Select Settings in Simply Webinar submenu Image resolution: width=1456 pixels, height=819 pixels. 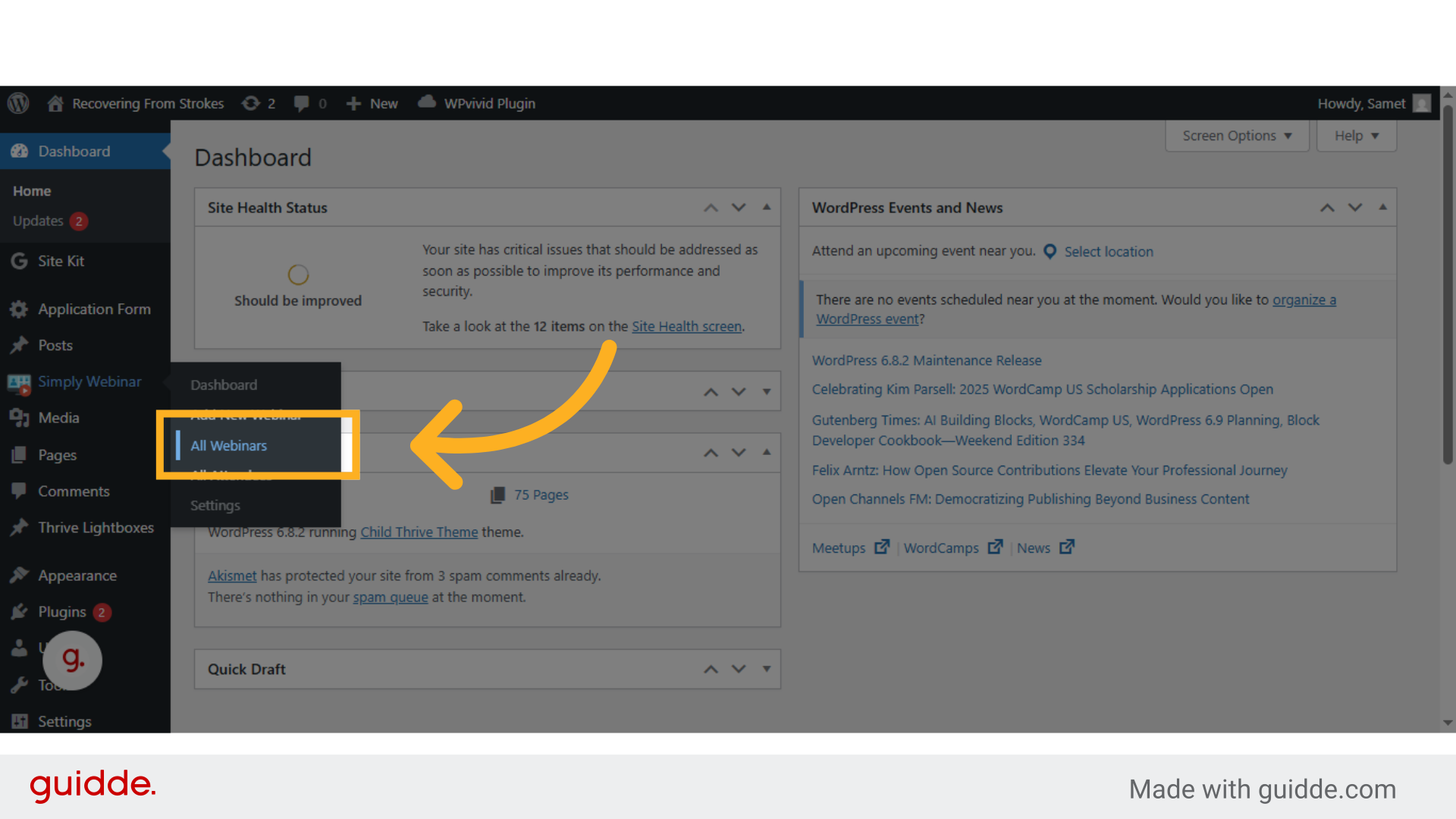pyautogui.click(x=215, y=506)
